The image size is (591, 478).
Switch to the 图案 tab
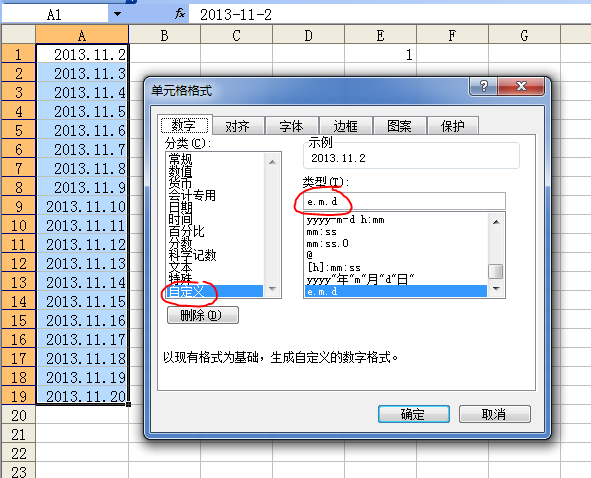(399, 126)
